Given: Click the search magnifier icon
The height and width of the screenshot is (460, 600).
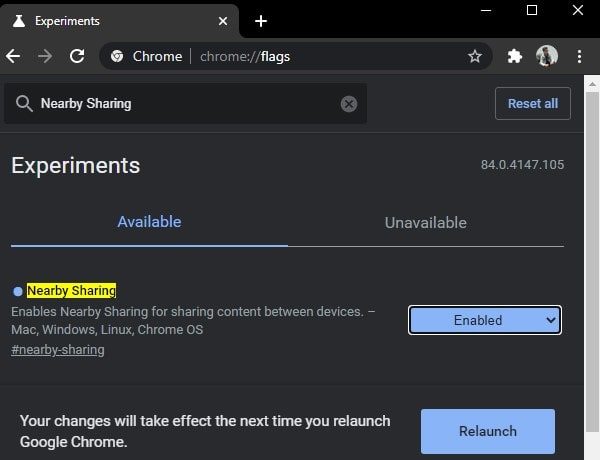Looking at the screenshot, I should click(24, 104).
